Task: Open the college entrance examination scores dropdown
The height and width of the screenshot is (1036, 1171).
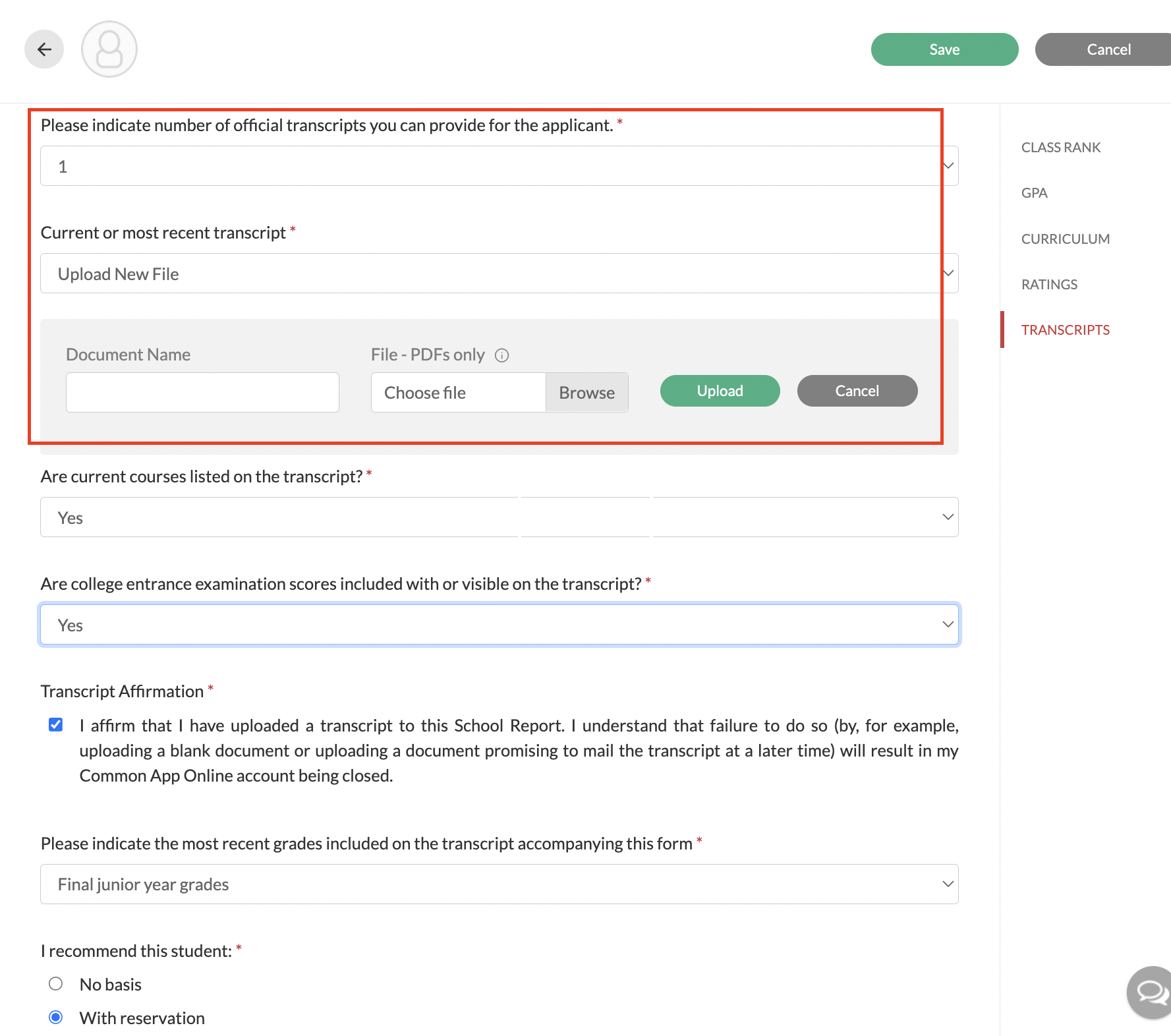Action: [x=500, y=625]
